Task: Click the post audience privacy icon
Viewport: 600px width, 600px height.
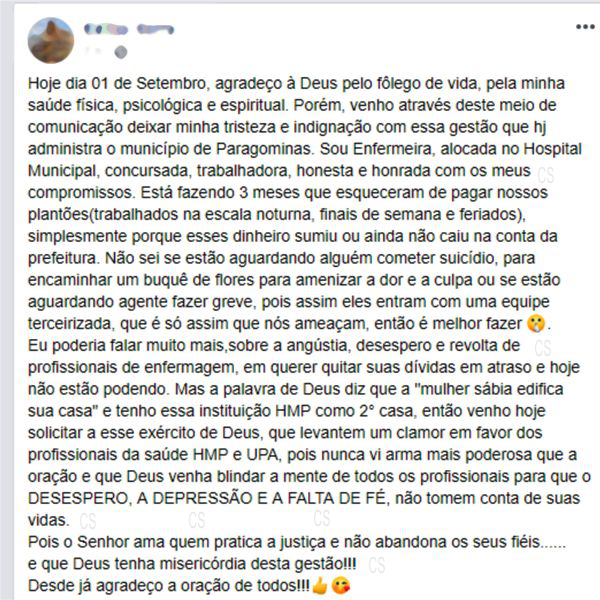Action: 121,52
